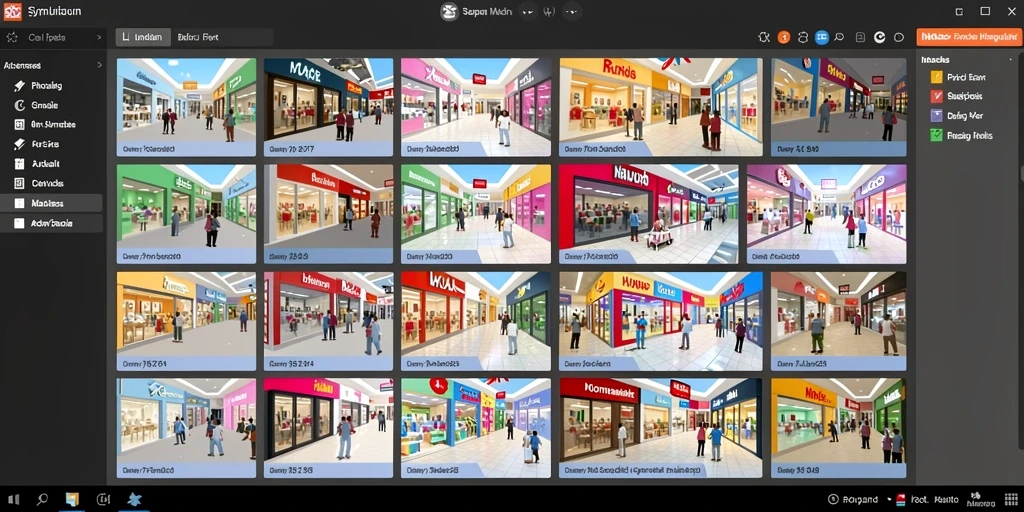This screenshot has height=512, width=1024.
Task: Click the blue round icon in the top toolbar
Action: 822,38
